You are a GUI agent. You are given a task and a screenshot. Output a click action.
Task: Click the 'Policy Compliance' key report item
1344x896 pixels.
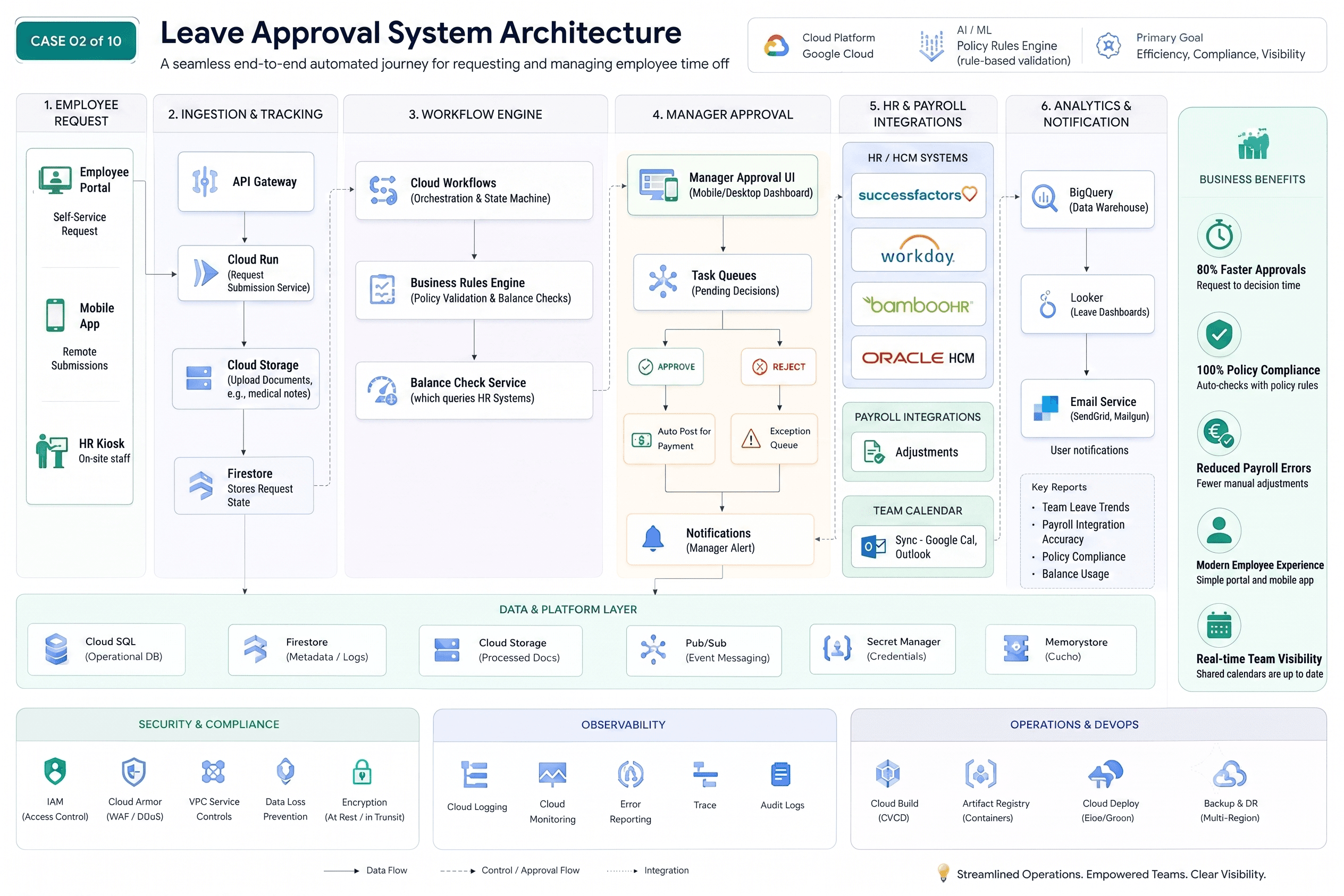[x=1083, y=556]
